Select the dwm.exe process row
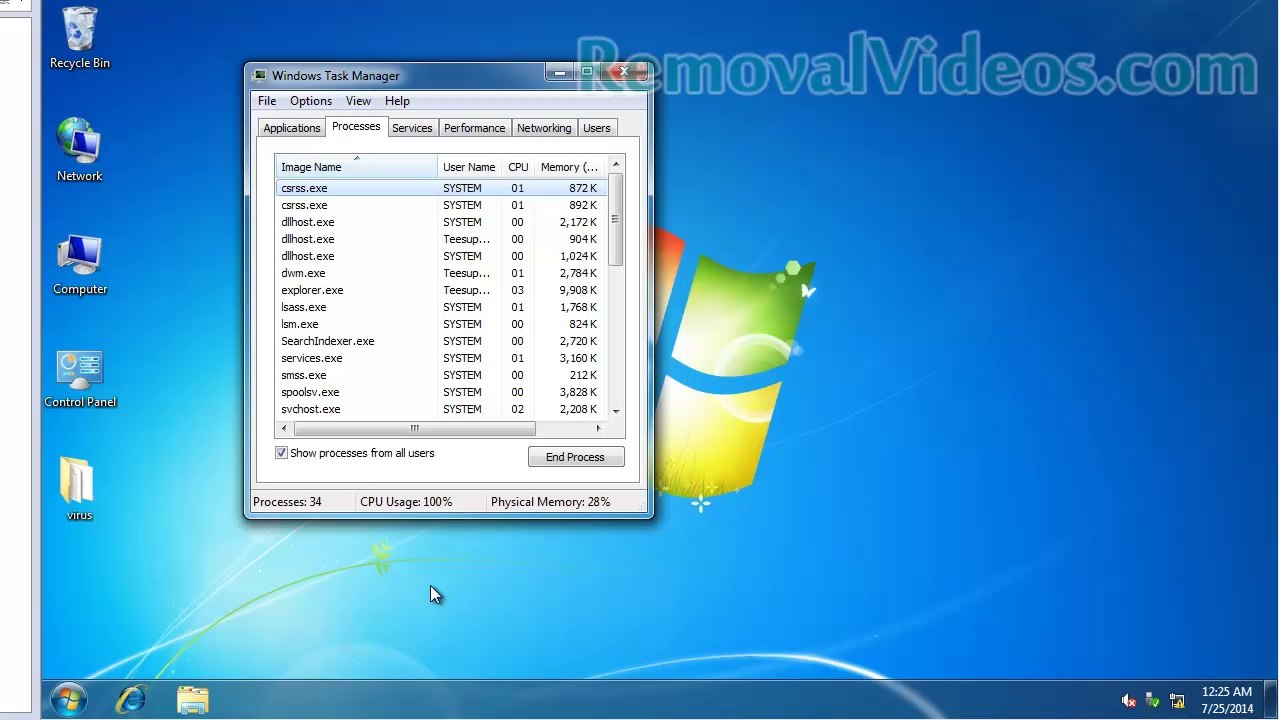 pos(440,273)
